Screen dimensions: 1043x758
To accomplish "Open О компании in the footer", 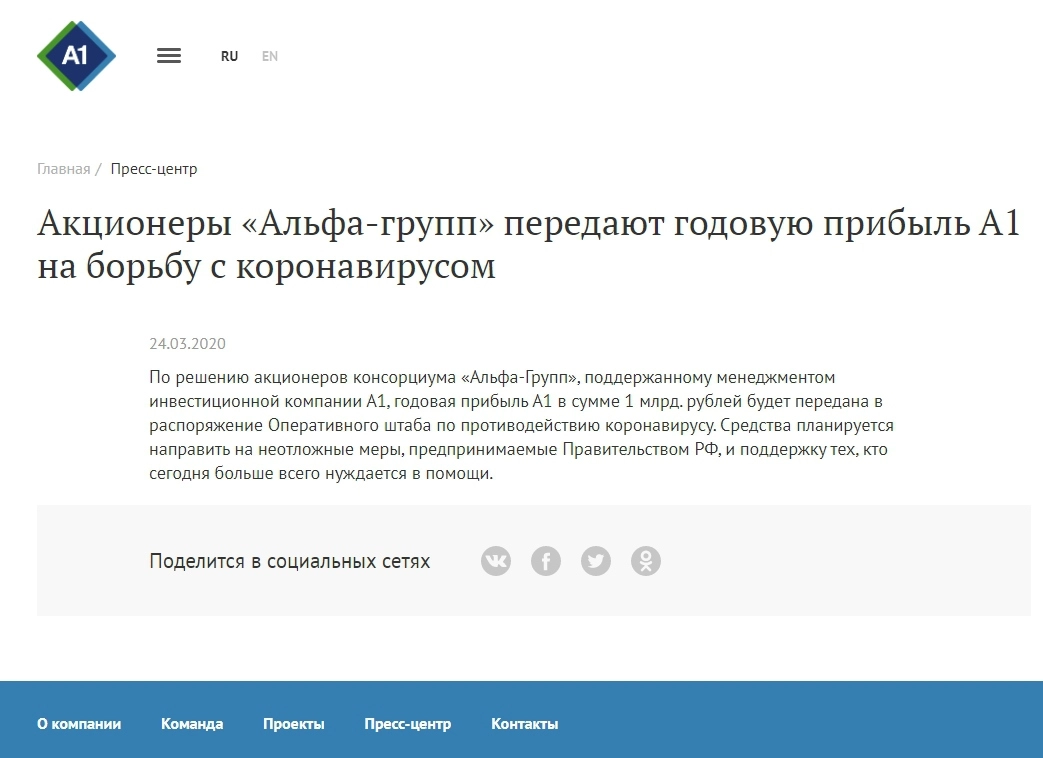I will pos(79,724).
